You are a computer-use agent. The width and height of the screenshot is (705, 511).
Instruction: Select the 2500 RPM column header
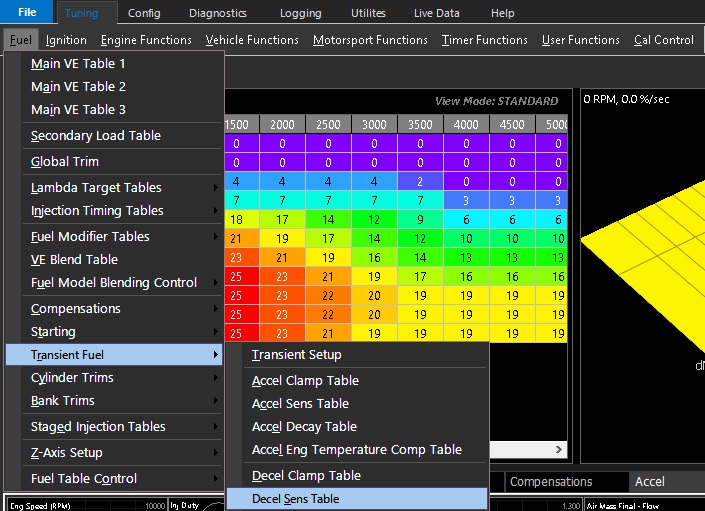(328, 124)
